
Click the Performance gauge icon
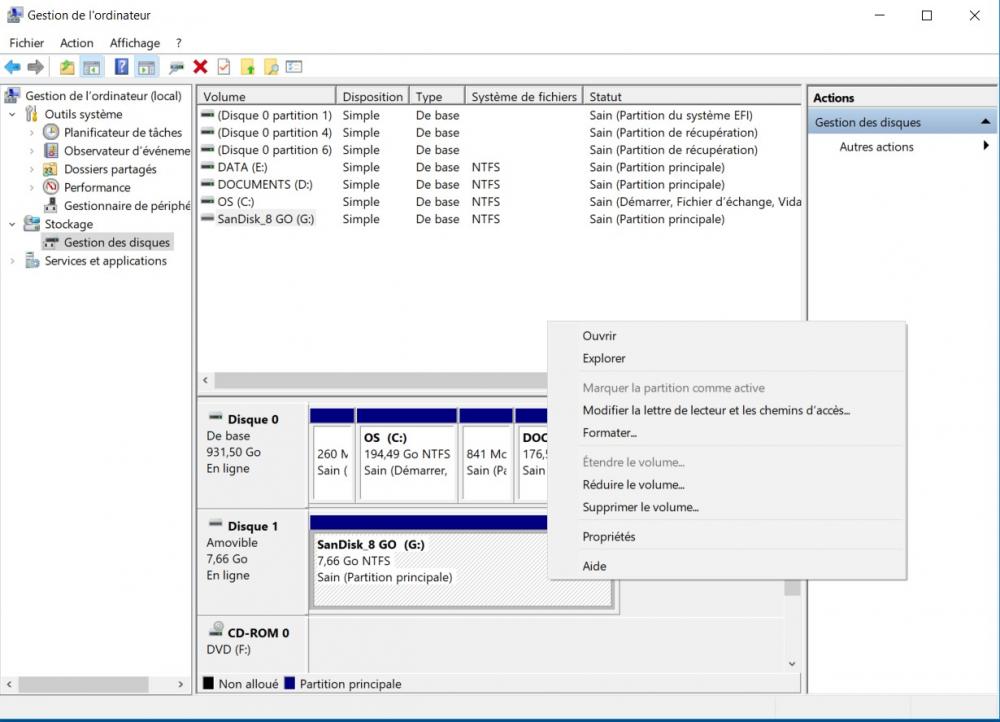click(51, 187)
